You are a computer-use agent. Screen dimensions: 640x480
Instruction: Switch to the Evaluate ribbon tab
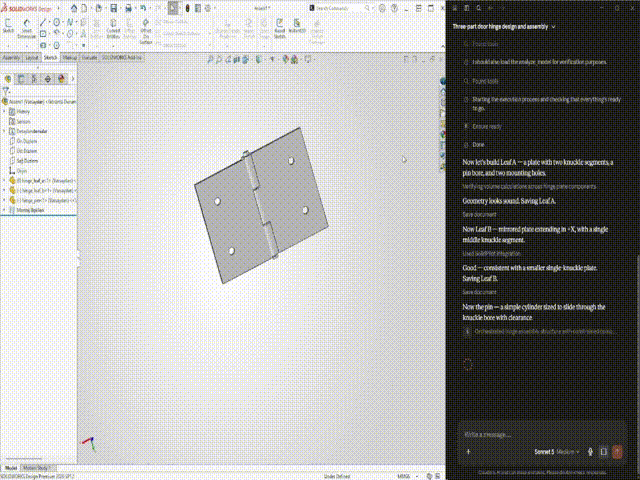pyautogui.click(x=89, y=58)
